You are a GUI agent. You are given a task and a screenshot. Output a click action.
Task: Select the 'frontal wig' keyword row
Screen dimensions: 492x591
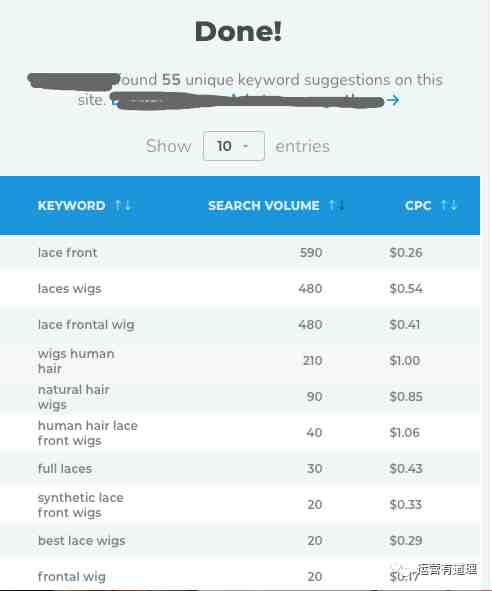point(240,576)
